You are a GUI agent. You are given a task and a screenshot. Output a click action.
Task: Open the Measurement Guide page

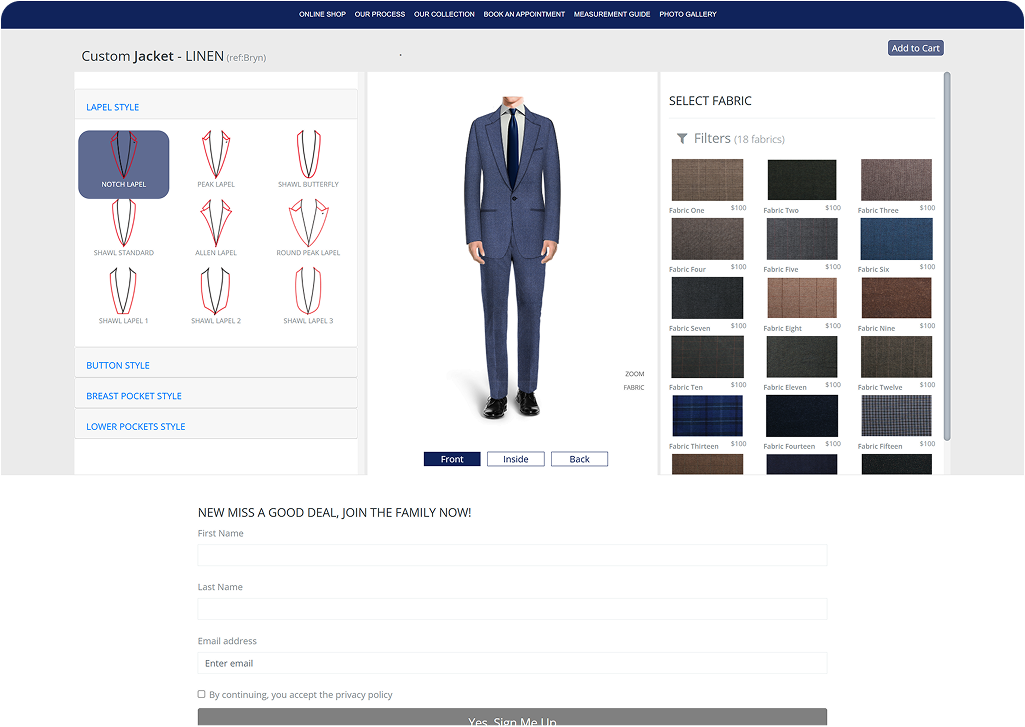tap(613, 14)
